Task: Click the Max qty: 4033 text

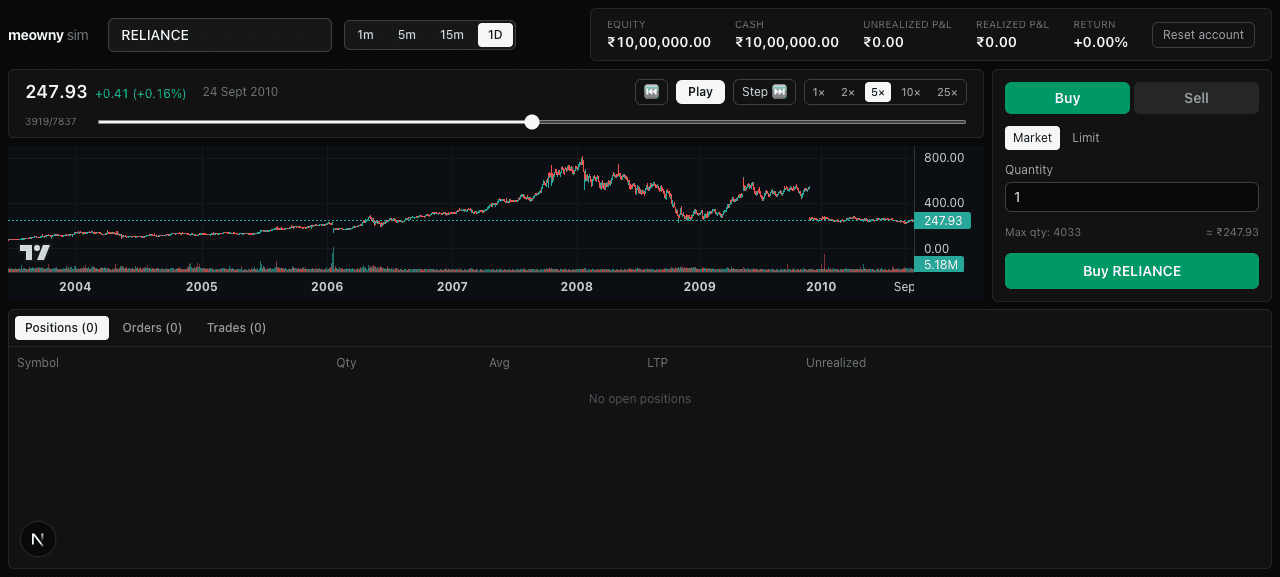Action: tap(1043, 232)
